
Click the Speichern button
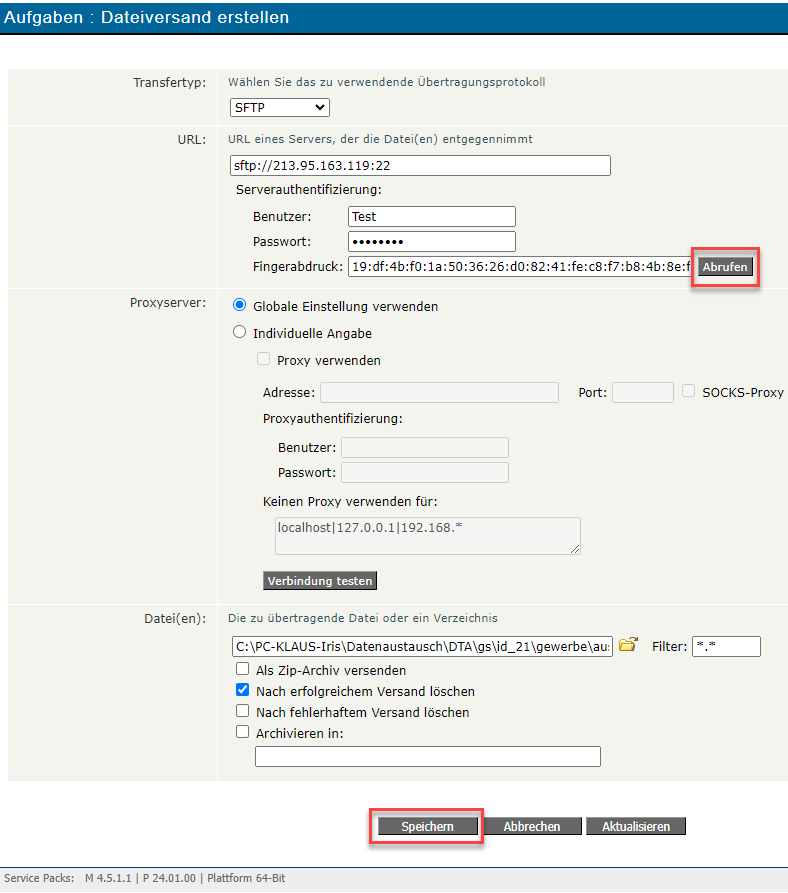click(427, 827)
